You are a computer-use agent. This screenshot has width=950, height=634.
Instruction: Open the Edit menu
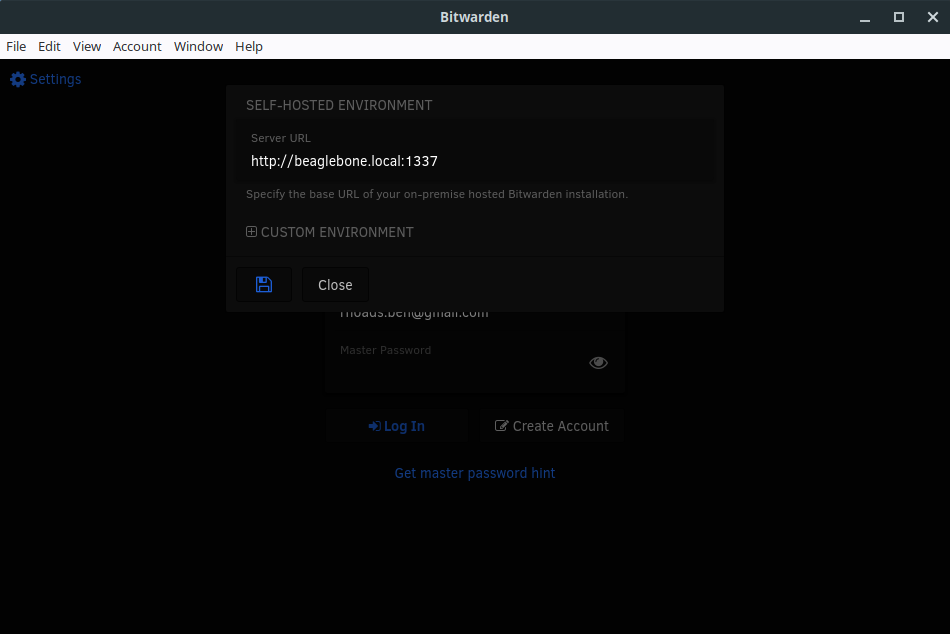(49, 47)
